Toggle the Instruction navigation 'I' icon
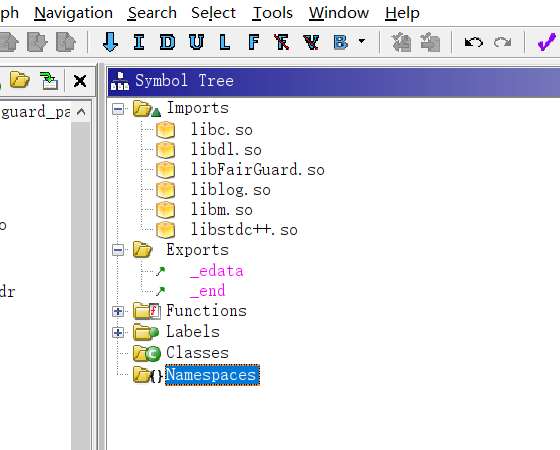Screen dimensions: 560x450 point(139,42)
